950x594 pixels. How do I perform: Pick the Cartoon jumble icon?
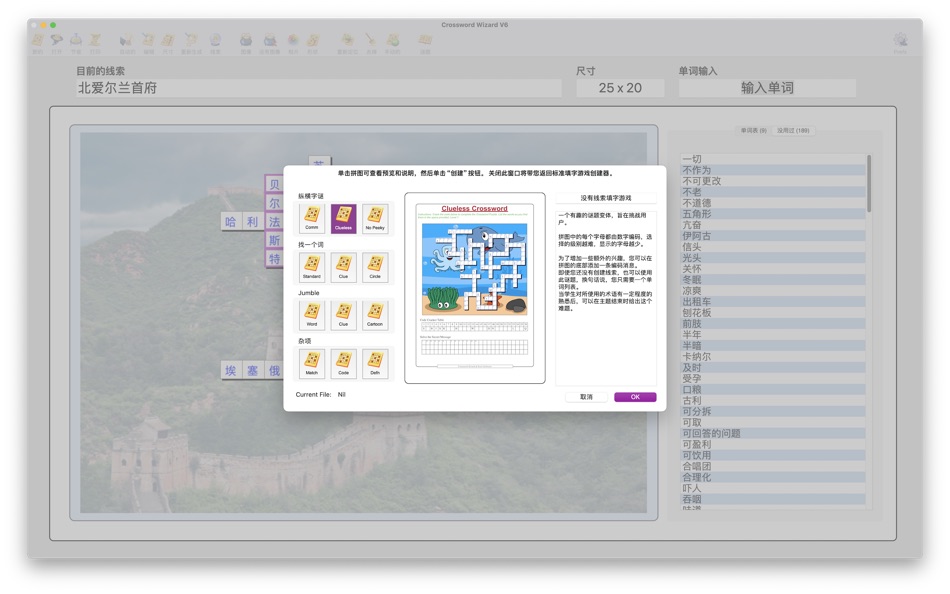[x=375, y=313]
